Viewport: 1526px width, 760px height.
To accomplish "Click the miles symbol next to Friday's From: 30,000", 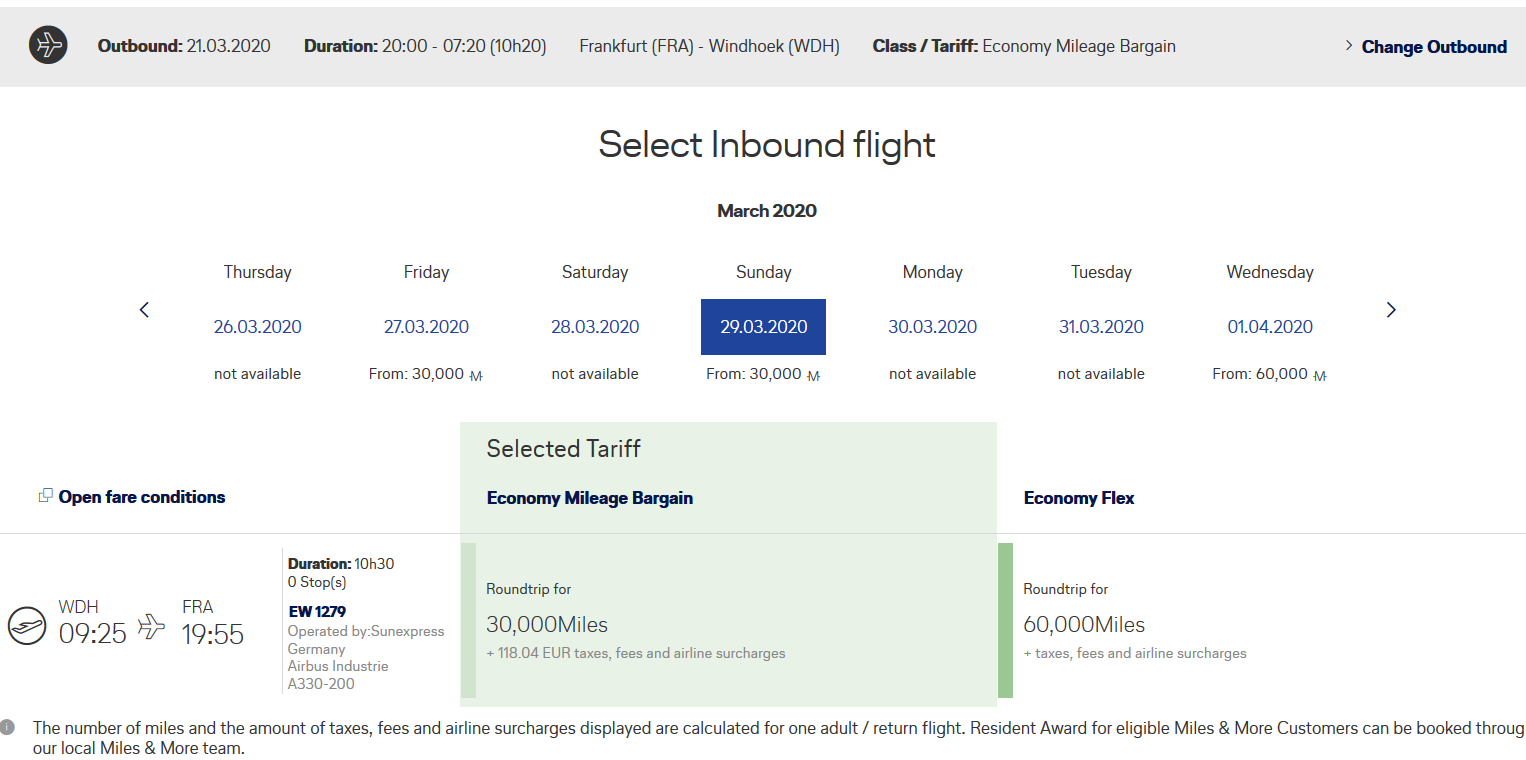I will point(476,376).
